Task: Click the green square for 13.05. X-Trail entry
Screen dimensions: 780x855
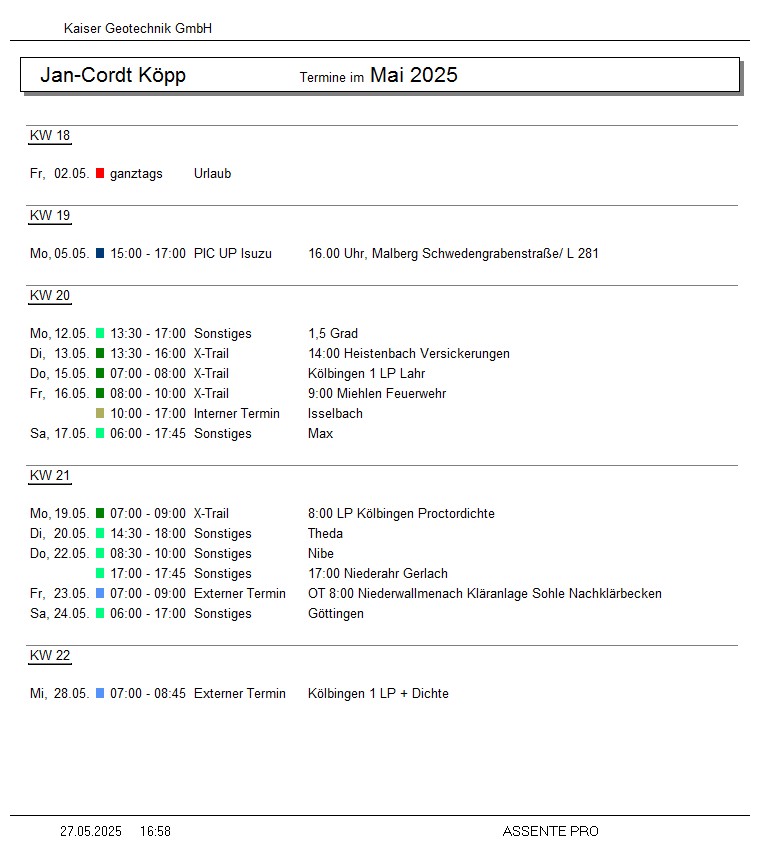Action: pos(100,353)
